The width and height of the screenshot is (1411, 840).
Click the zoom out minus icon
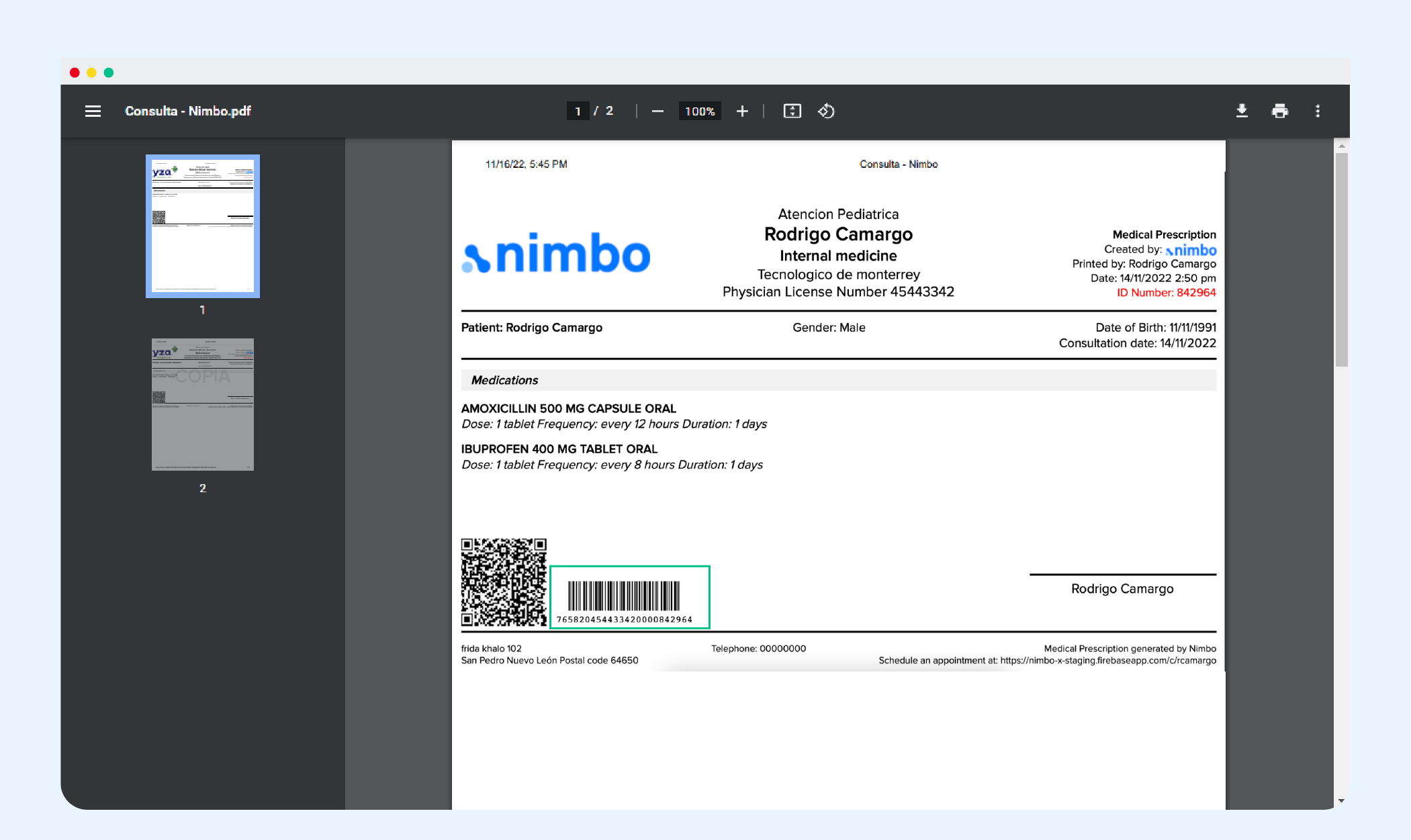tap(657, 111)
